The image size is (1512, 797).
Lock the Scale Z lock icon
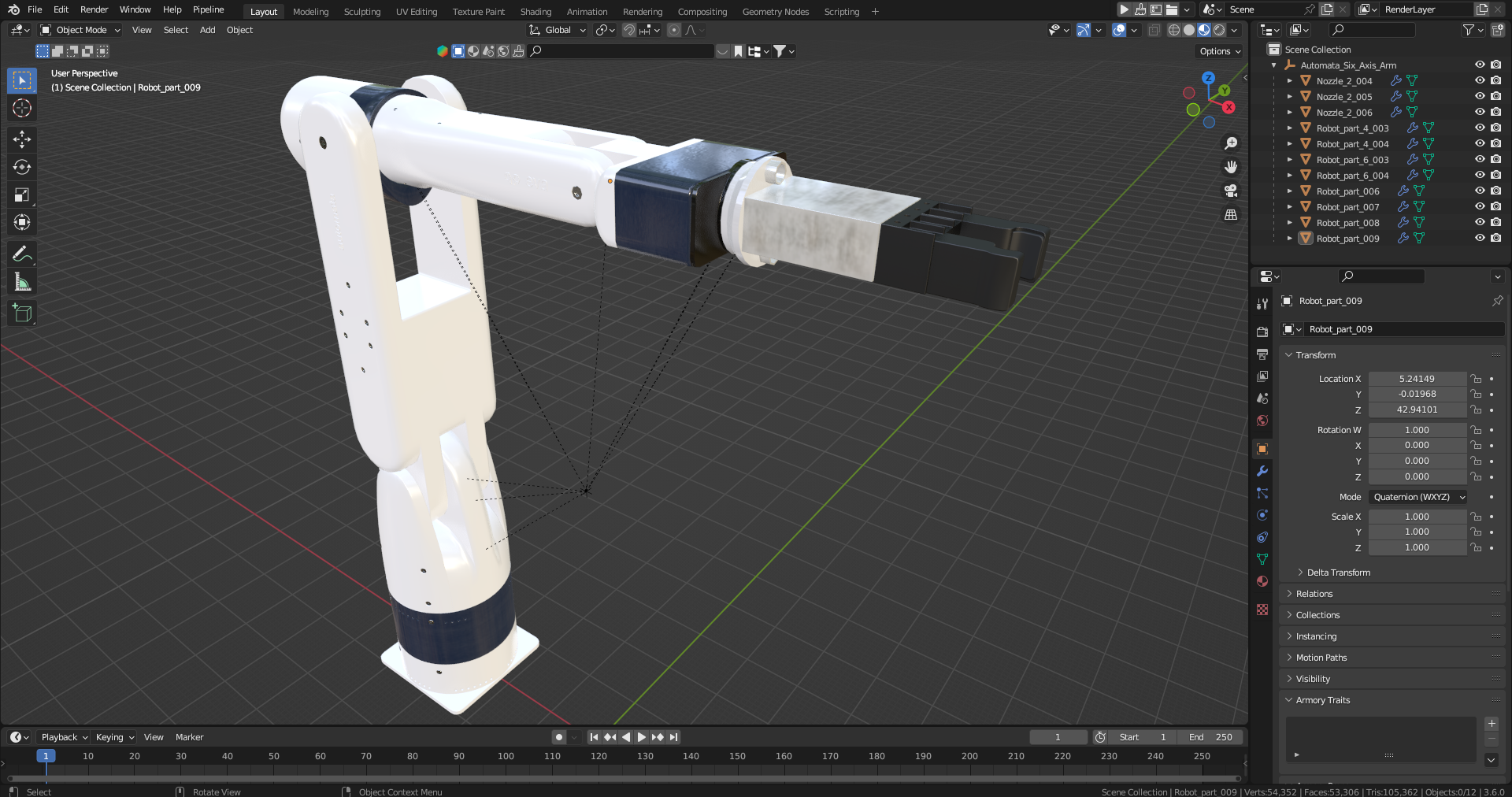tap(1477, 547)
